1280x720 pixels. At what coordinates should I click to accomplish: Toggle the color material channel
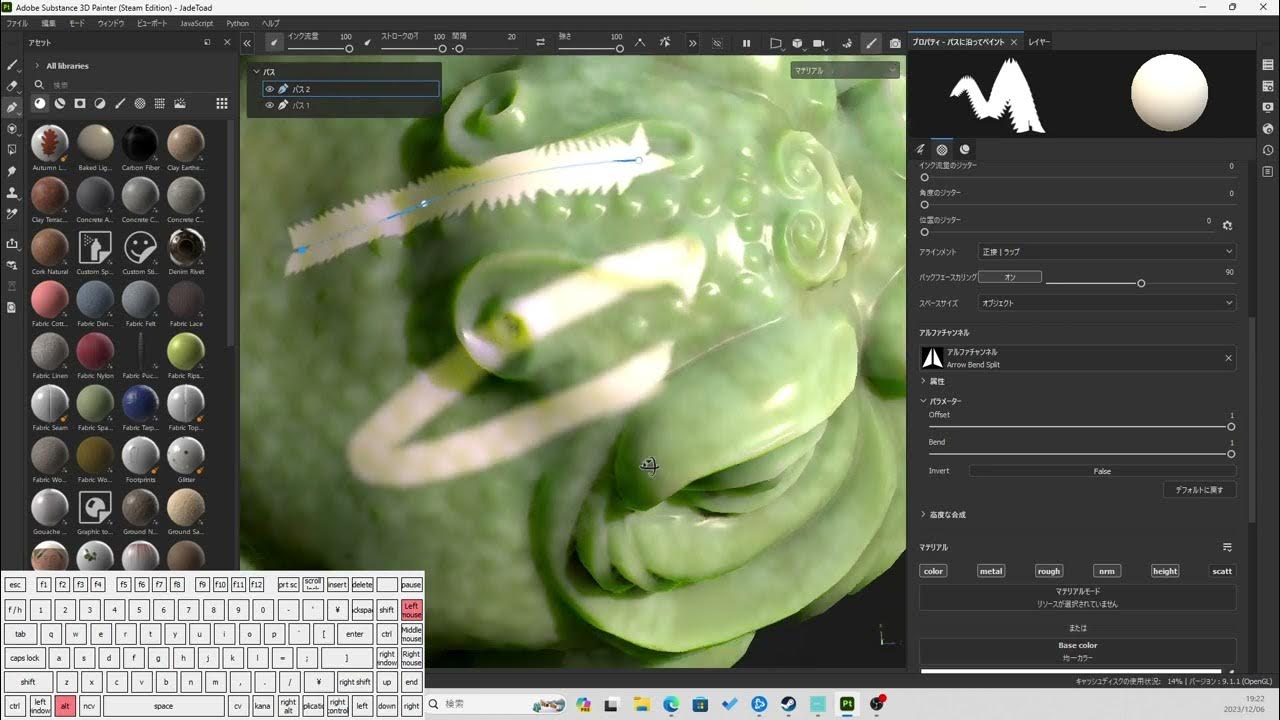[933, 571]
